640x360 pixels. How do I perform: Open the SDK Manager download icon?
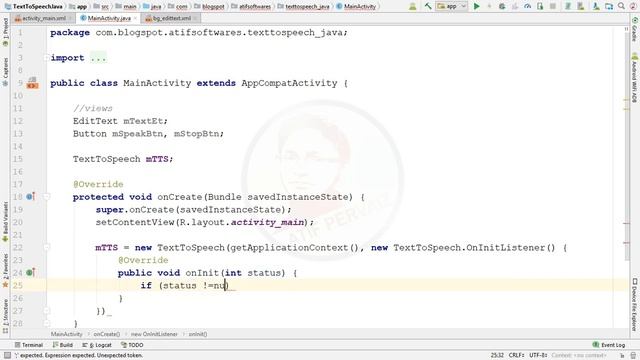pyautogui.click(x=596, y=6)
